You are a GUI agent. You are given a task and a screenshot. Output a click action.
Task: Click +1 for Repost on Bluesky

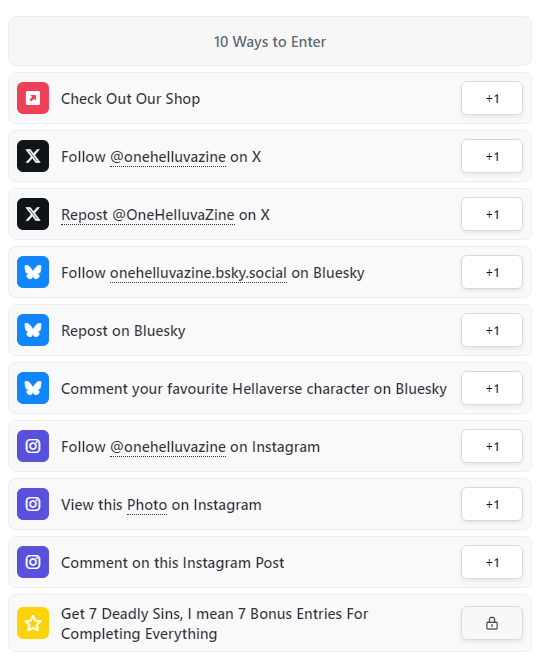pos(492,330)
